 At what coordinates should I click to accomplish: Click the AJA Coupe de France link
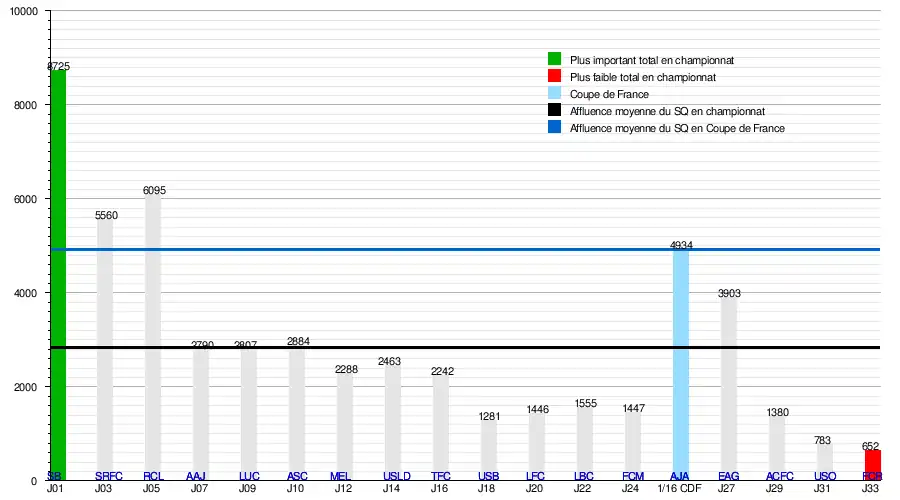[681, 476]
